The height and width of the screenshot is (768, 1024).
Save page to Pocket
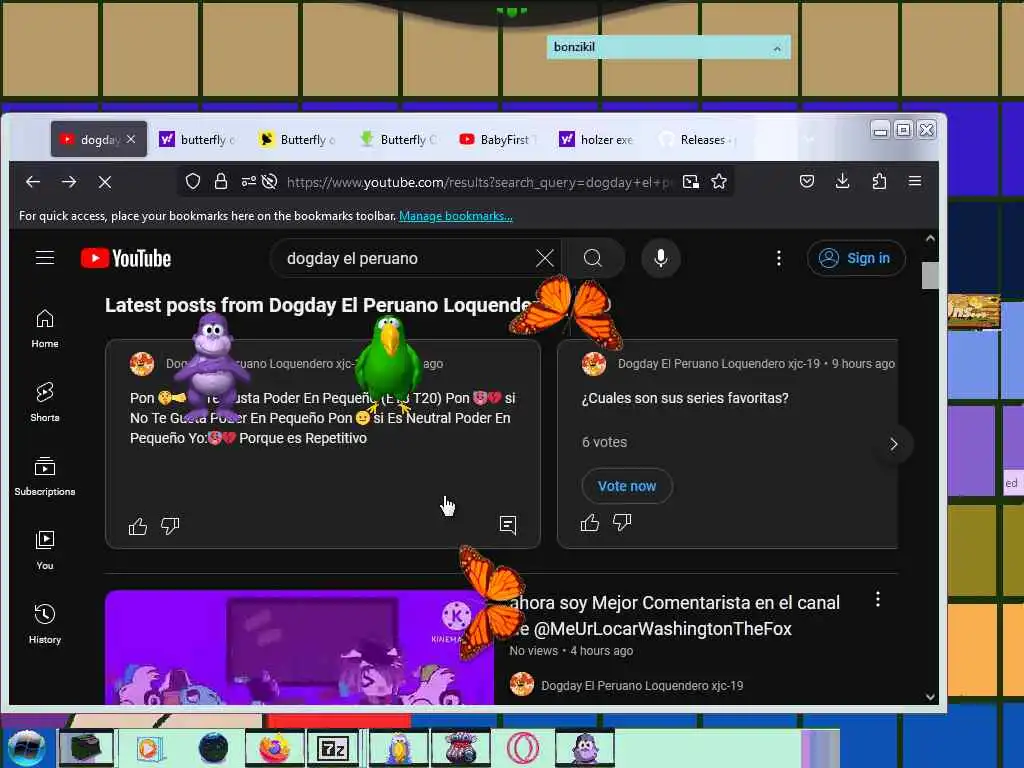coord(807,182)
